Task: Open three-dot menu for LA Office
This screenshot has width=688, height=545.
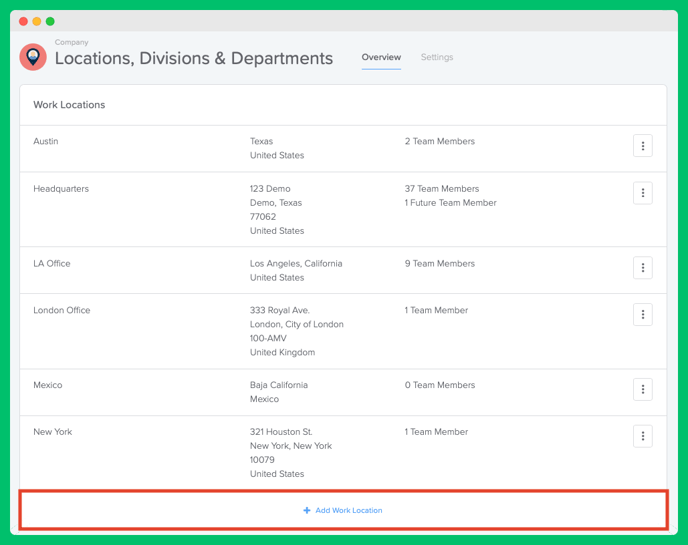Action: click(x=642, y=268)
